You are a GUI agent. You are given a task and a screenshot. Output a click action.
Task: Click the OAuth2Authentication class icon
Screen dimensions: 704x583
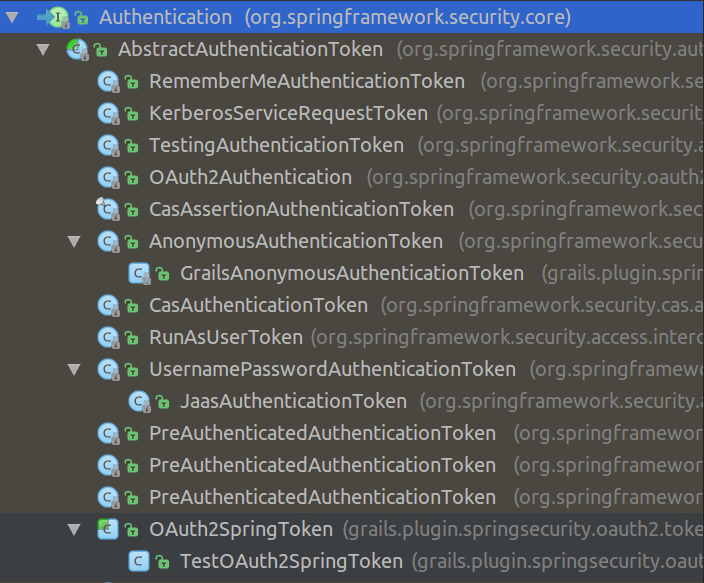coord(109,177)
